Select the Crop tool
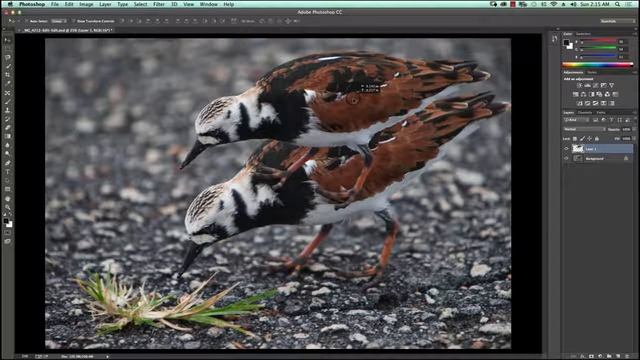The image size is (640, 360). pos(7,75)
